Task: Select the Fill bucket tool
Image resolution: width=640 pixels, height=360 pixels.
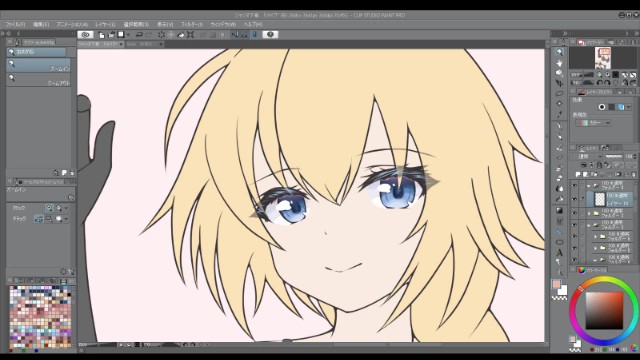Action: [559, 189]
